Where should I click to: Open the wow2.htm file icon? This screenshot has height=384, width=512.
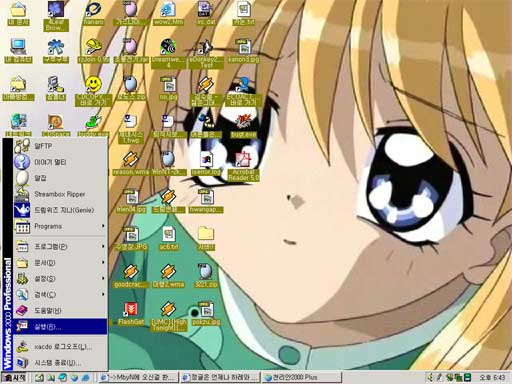169,13
